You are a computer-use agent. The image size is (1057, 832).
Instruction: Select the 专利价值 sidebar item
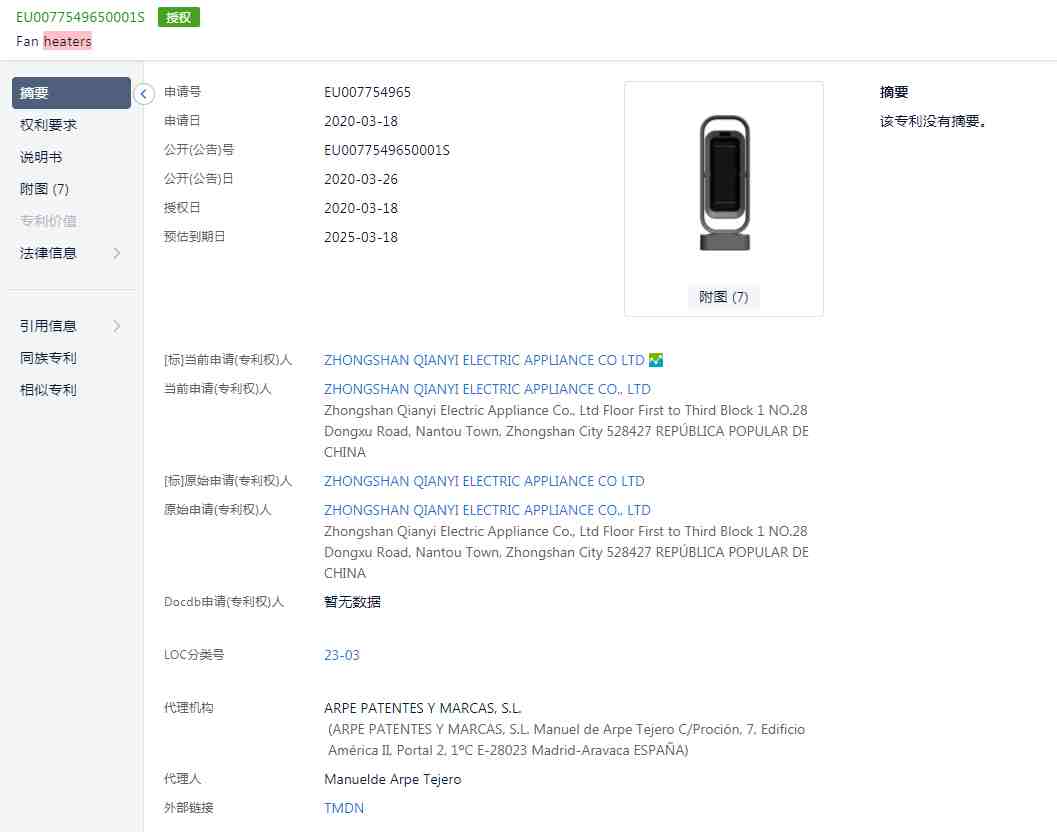49,220
